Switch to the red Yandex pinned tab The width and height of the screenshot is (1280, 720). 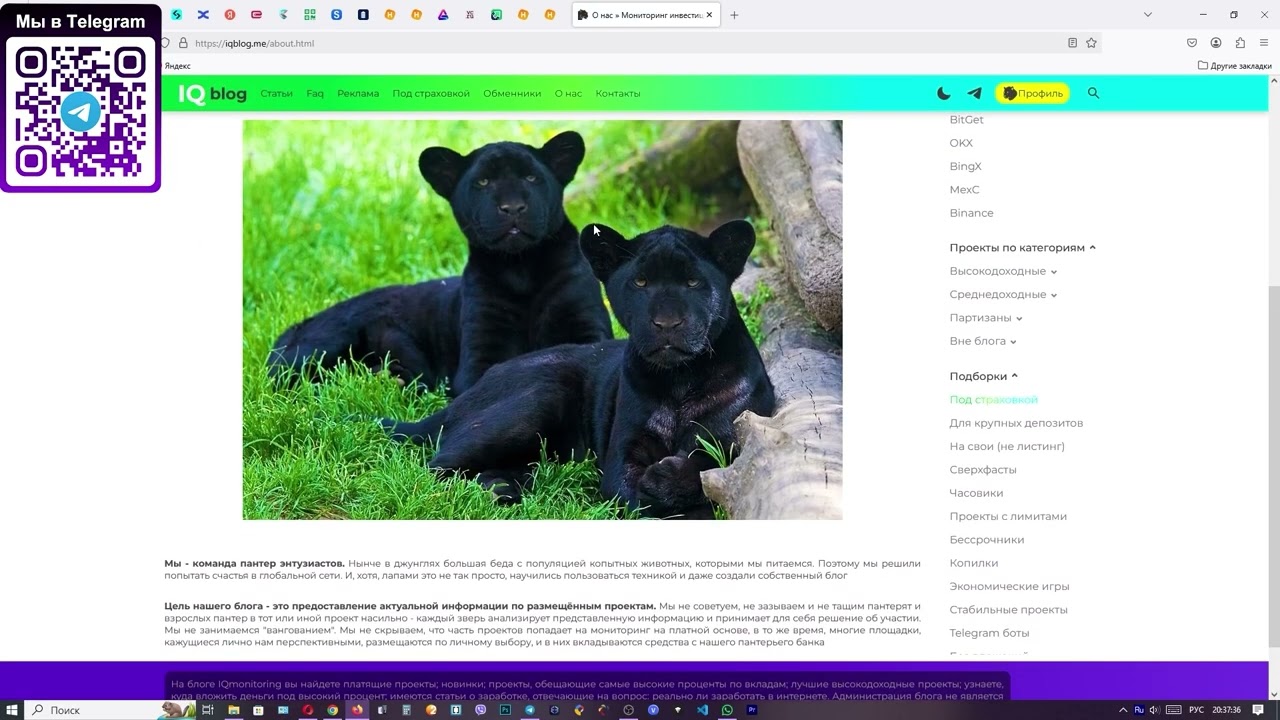click(230, 15)
